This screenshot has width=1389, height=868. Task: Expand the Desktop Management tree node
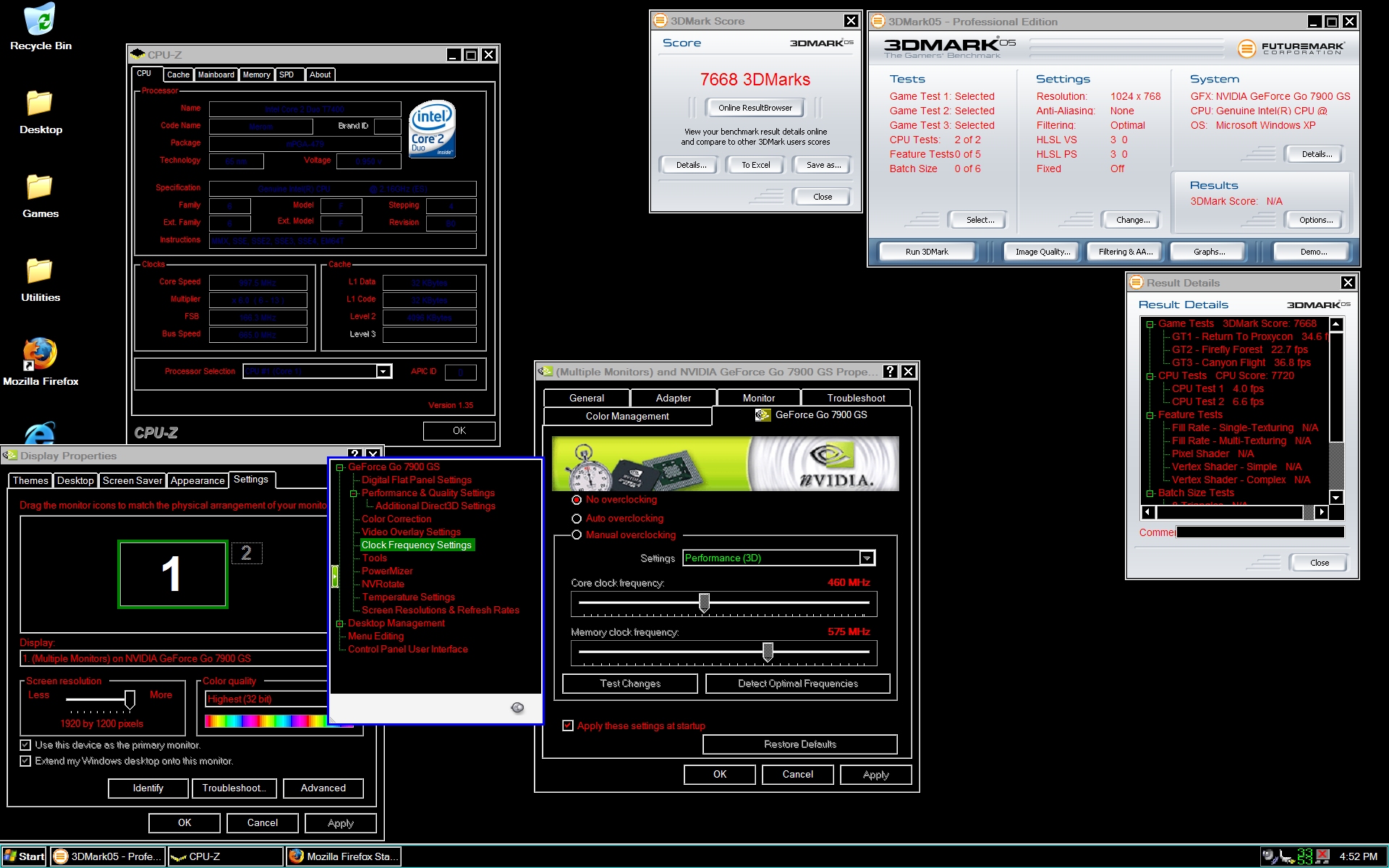339,624
